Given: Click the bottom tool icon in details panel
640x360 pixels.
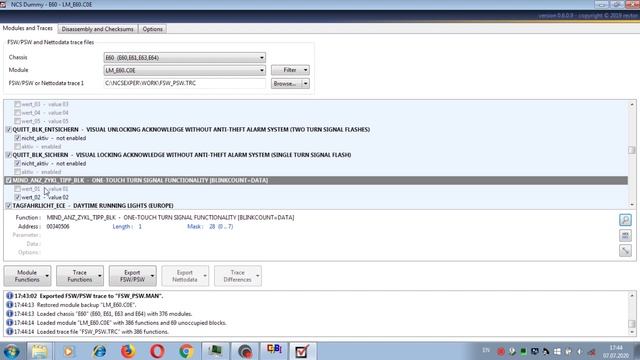Looking at the screenshot, I should (625, 251).
